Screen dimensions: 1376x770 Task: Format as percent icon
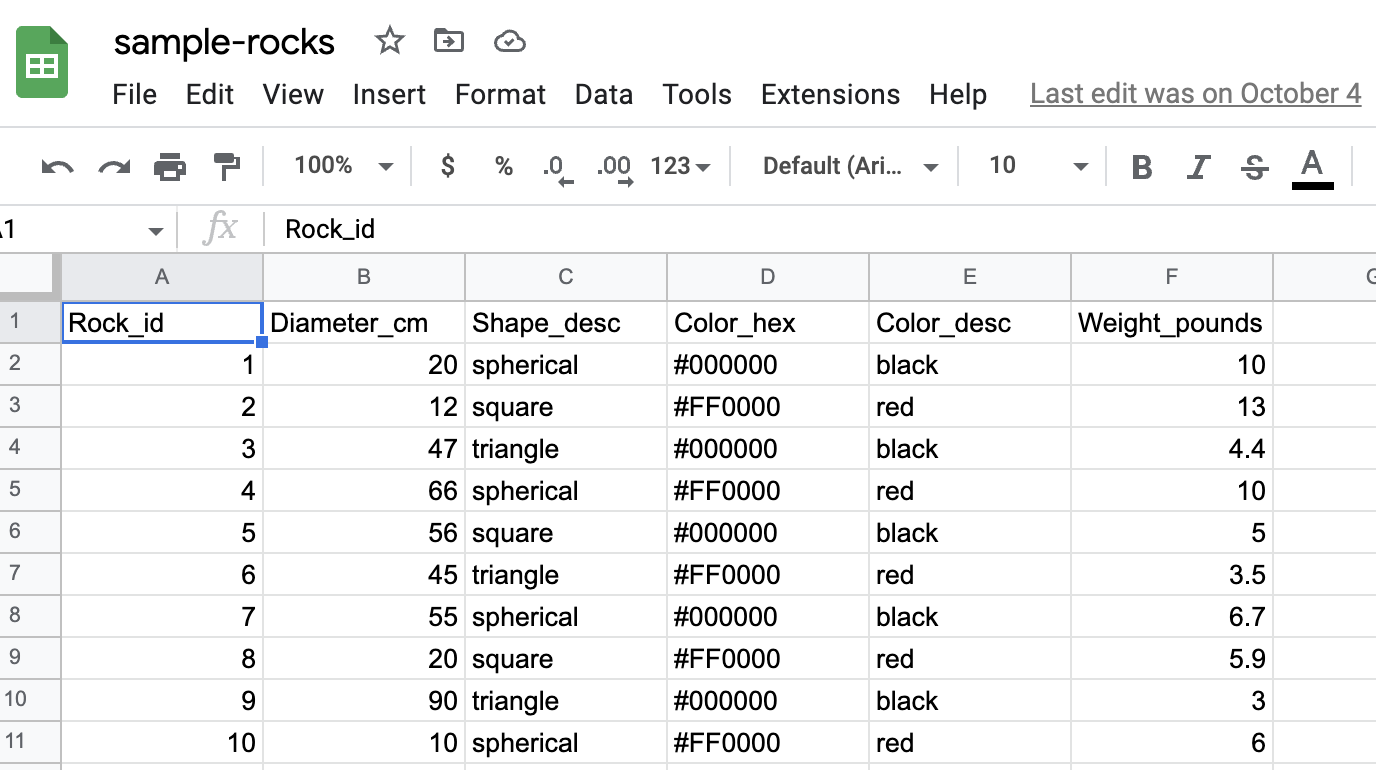click(504, 166)
